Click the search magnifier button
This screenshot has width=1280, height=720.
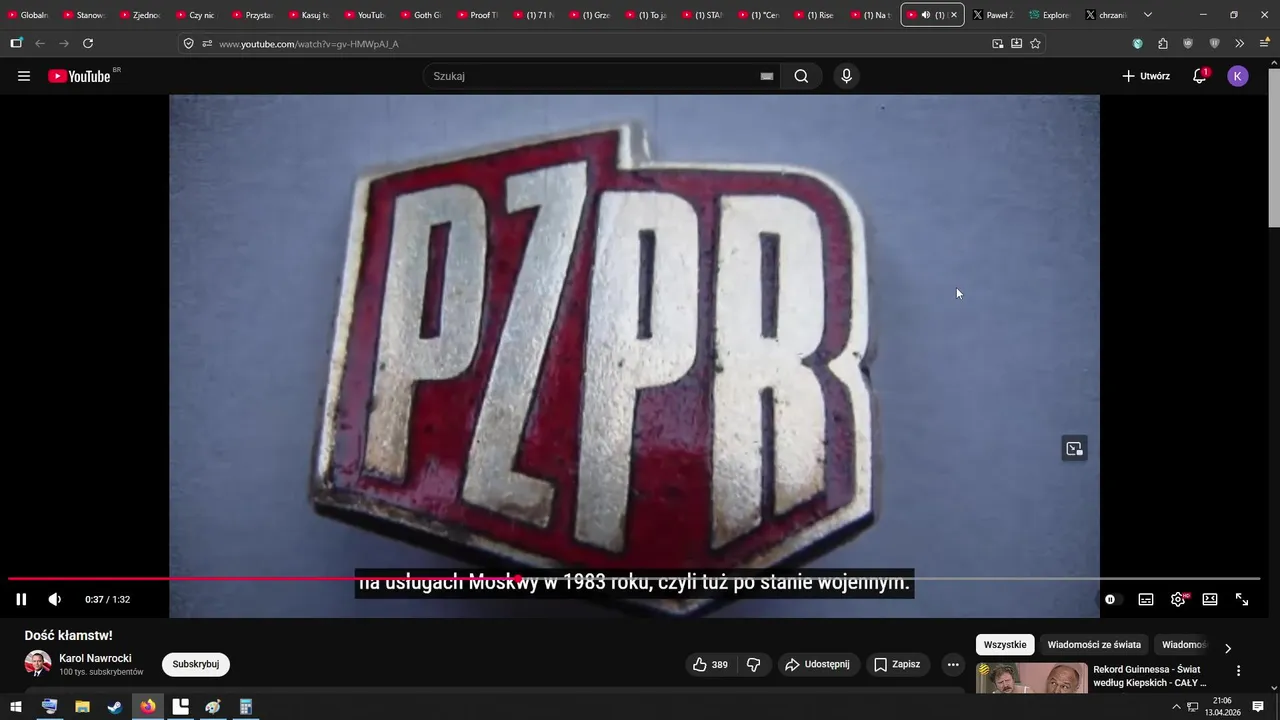click(801, 76)
